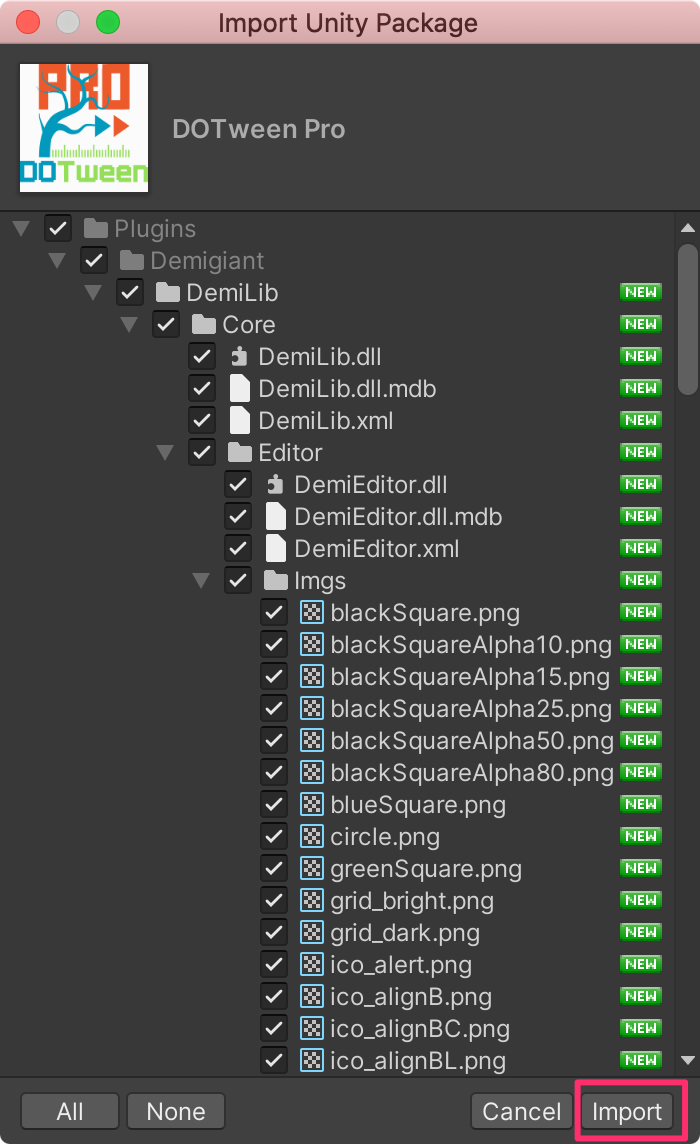Viewport: 700px width, 1144px height.
Task: Select the ico_alignBL.png file name
Action: (x=418, y=1061)
